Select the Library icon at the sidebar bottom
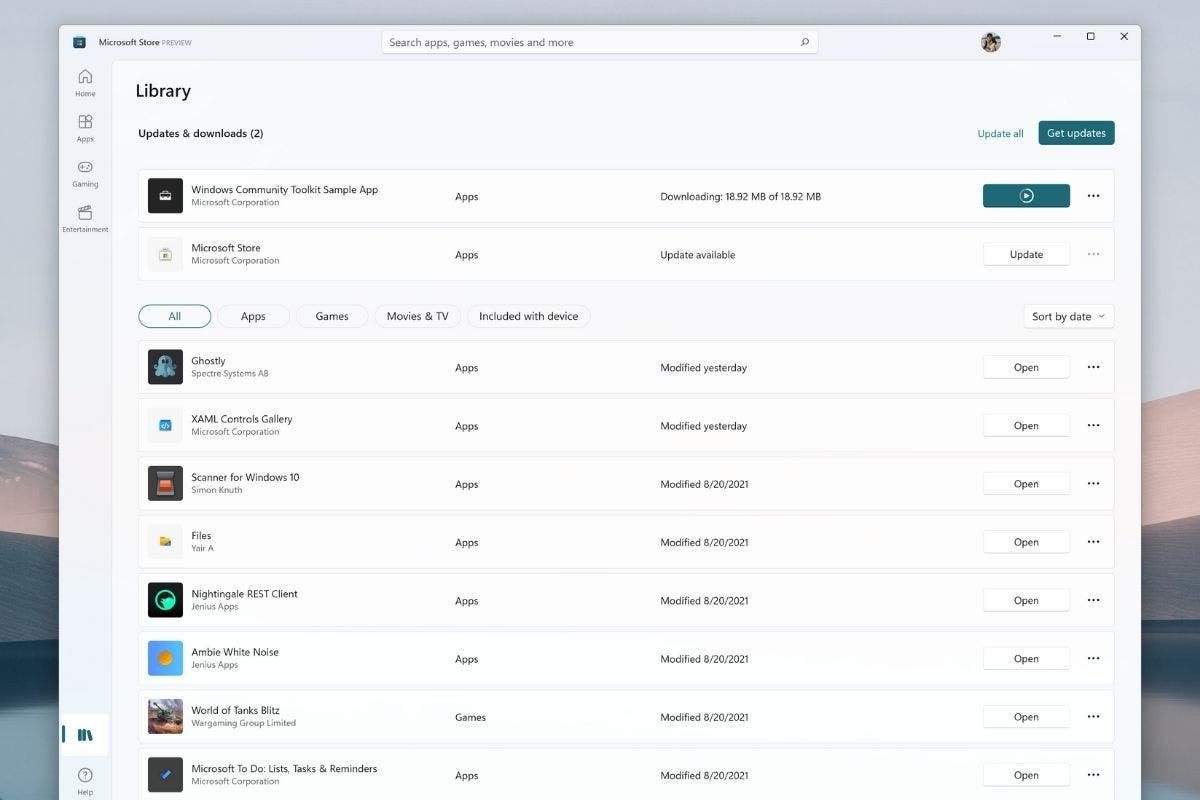The width and height of the screenshot is (1200, 800). click(84, 733)
